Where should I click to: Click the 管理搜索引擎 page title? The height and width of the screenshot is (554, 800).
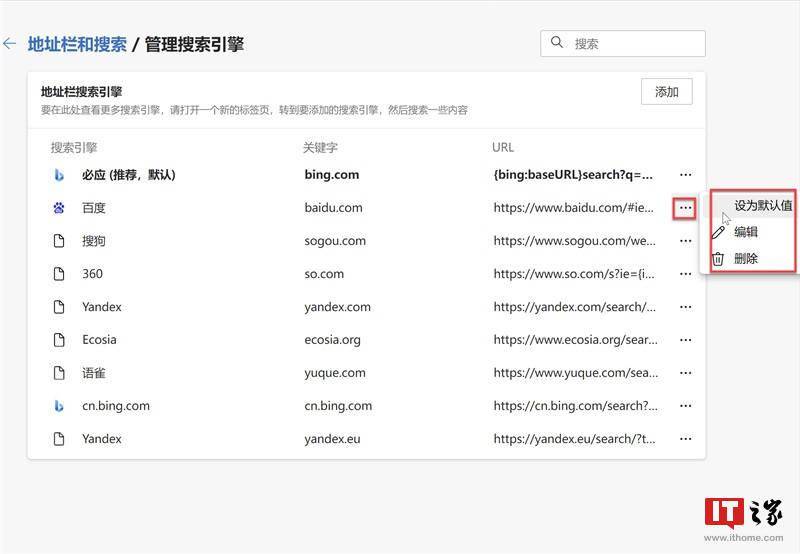[194, 44]
